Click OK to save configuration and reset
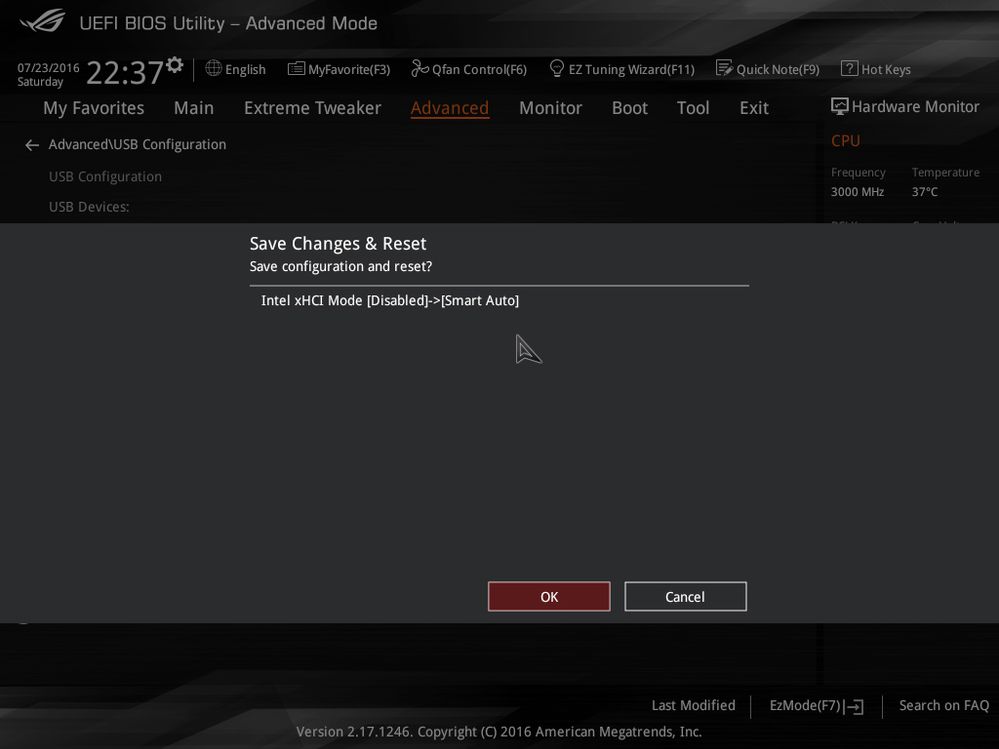 point(549,596)
